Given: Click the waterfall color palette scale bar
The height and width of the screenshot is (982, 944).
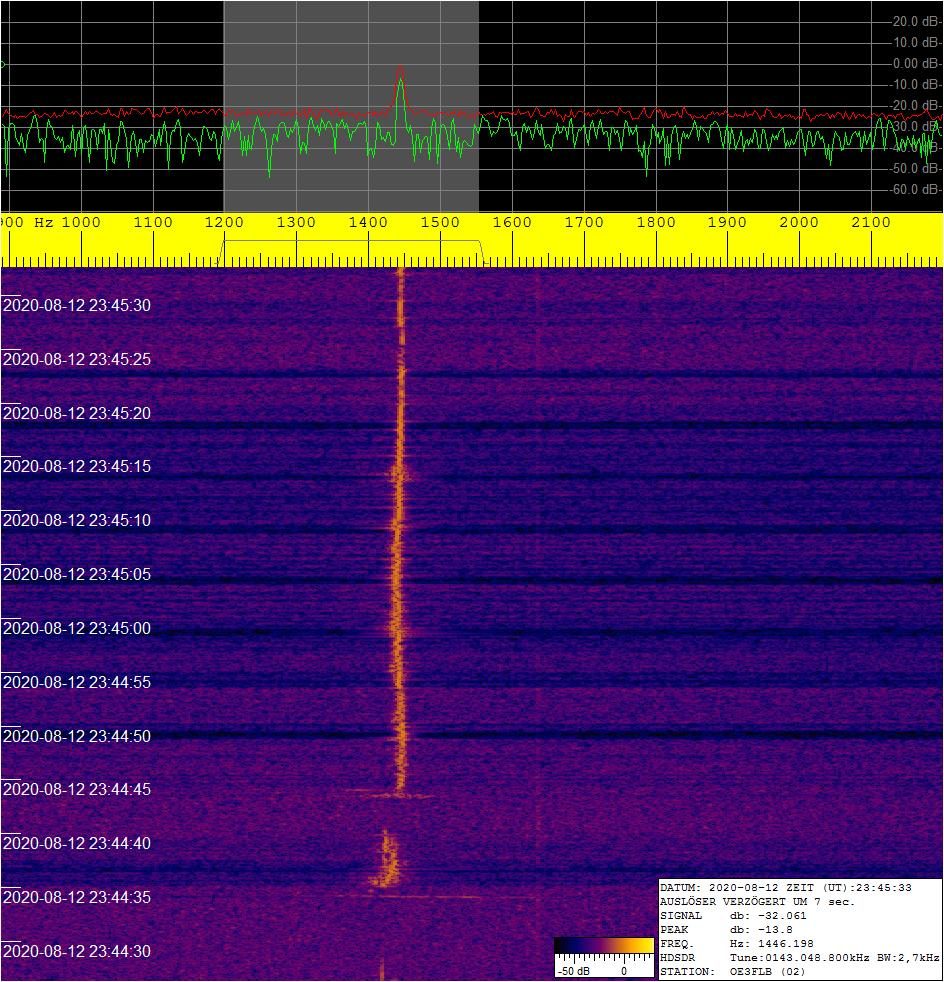Looking at the screenshot, I should (x=604, y=945).
